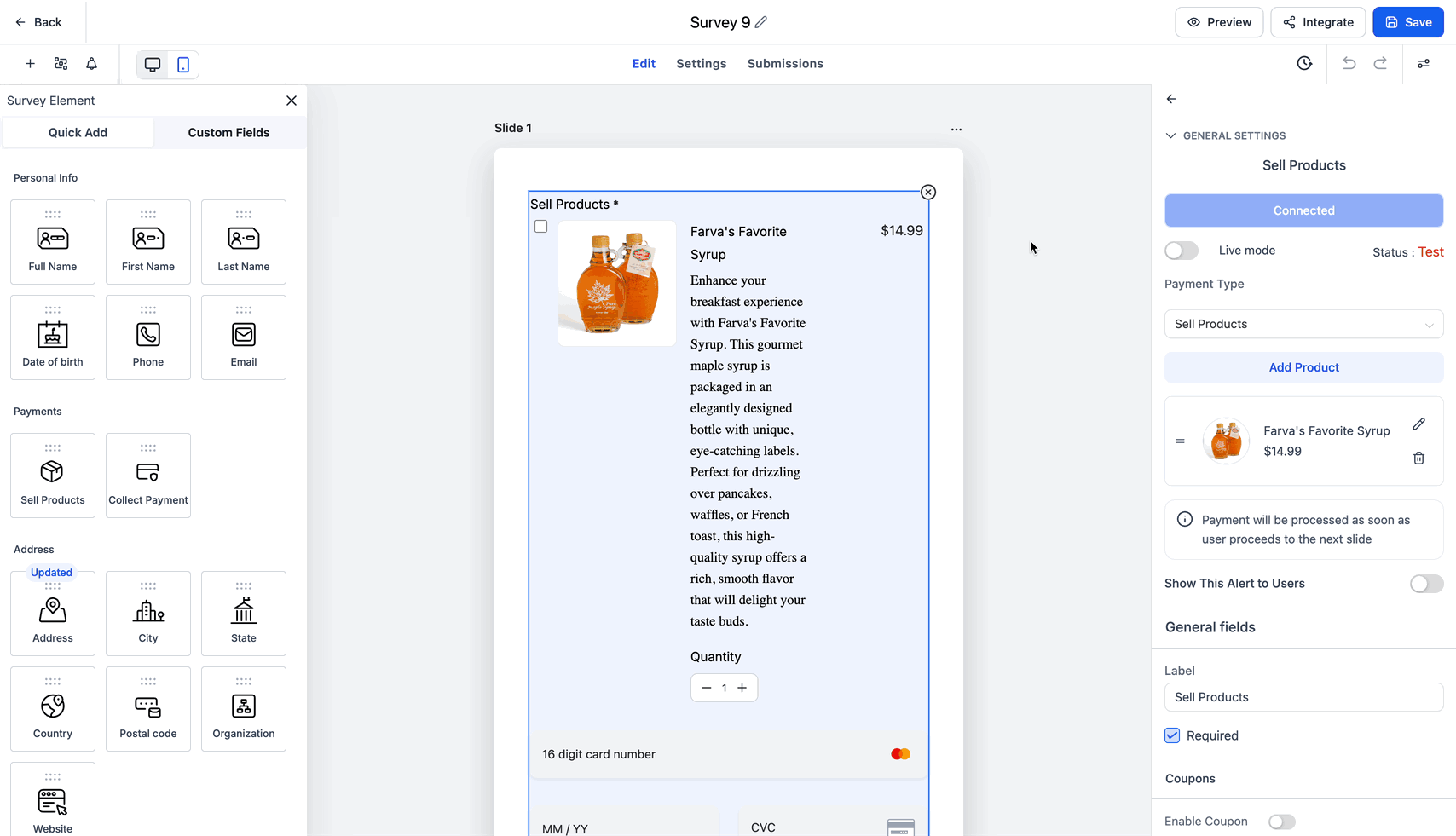1456x836 pixels.
Task: Edit Farva's Favorite Syrup product pencil
Action: [1418, 424]
